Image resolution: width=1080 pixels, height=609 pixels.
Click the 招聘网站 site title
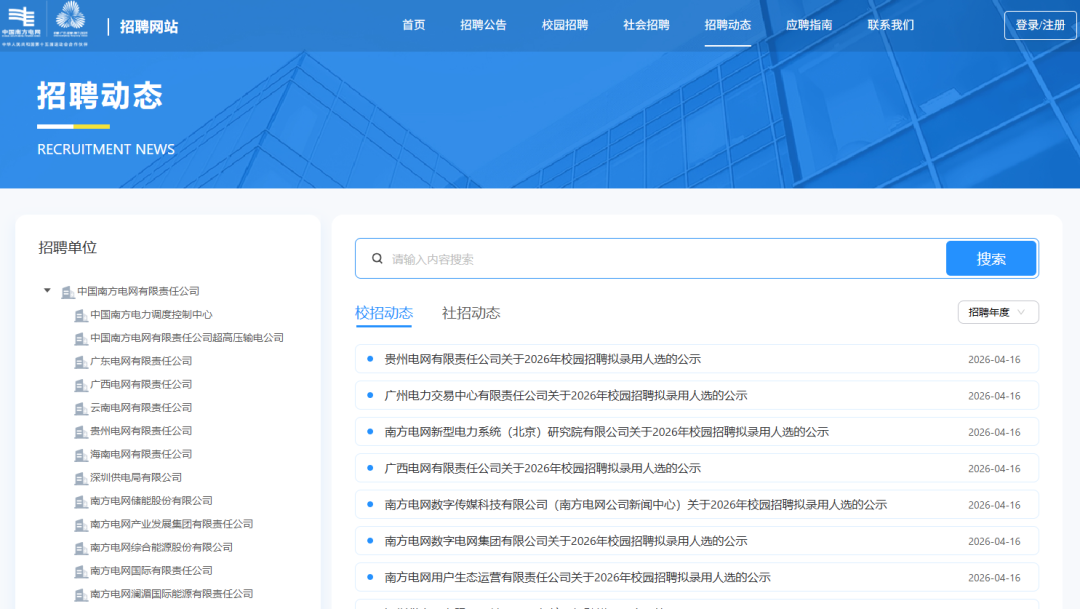tap(149, 26)
